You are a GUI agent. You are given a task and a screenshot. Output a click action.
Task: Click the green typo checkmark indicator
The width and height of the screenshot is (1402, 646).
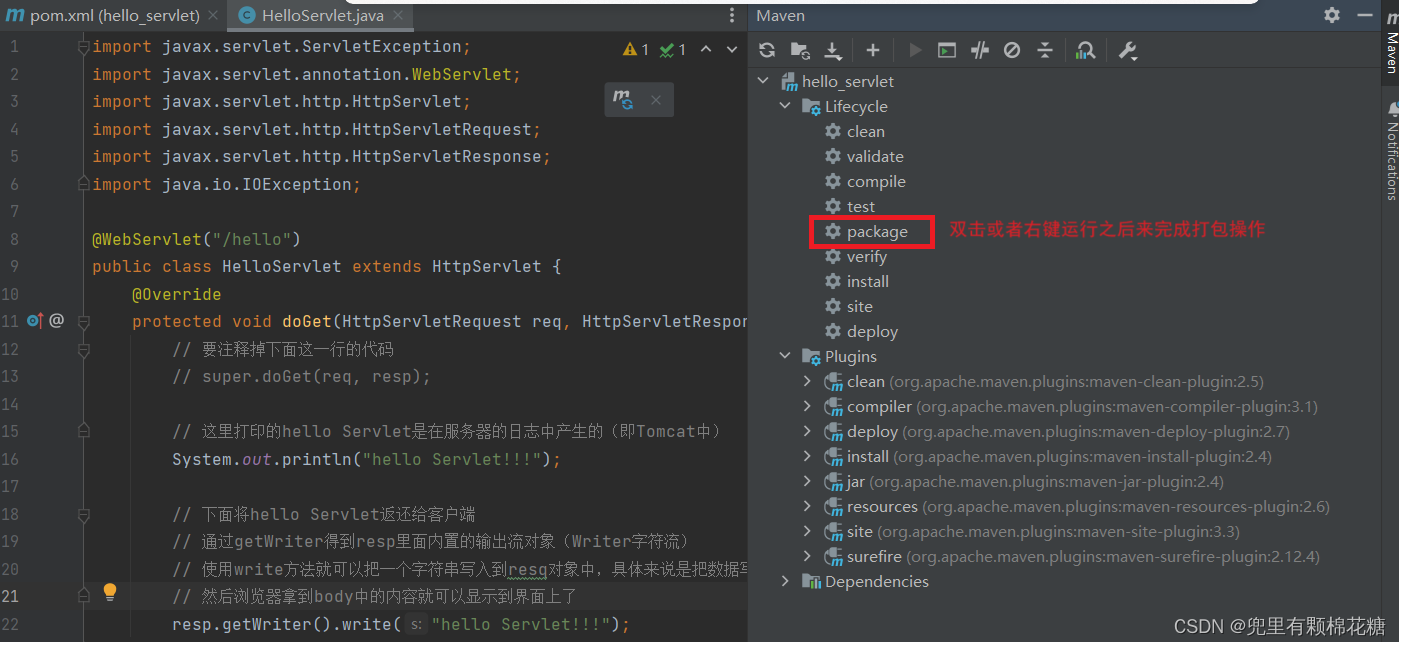[x=673, y=49]
